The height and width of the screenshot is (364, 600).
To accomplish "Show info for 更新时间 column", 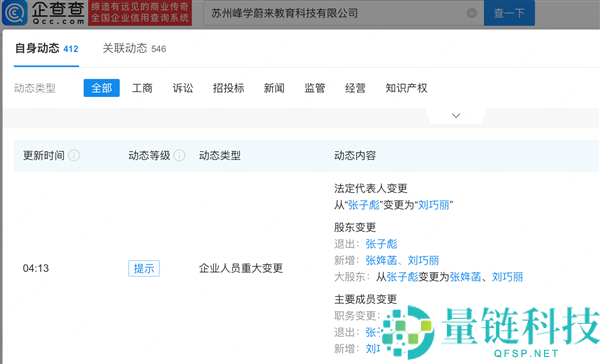I will (x=74, y=155).
